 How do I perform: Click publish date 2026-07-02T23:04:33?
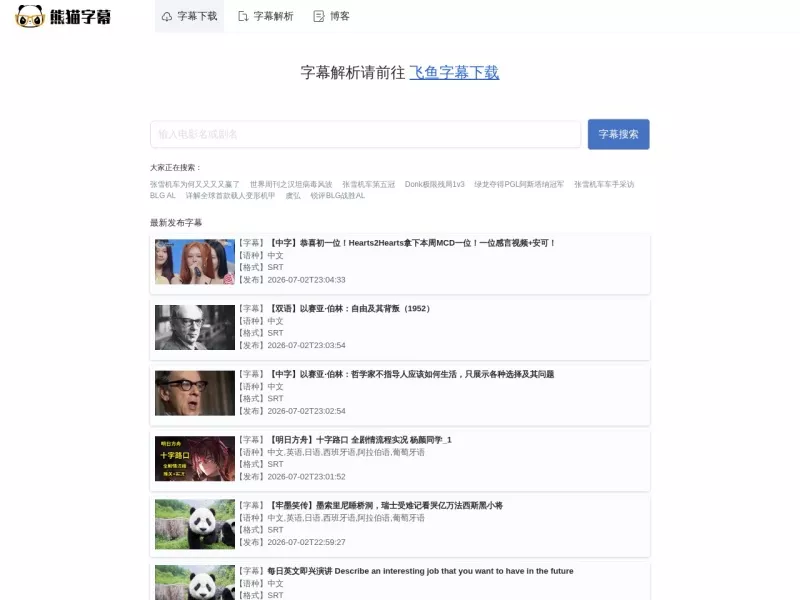(x=307, y=280)
